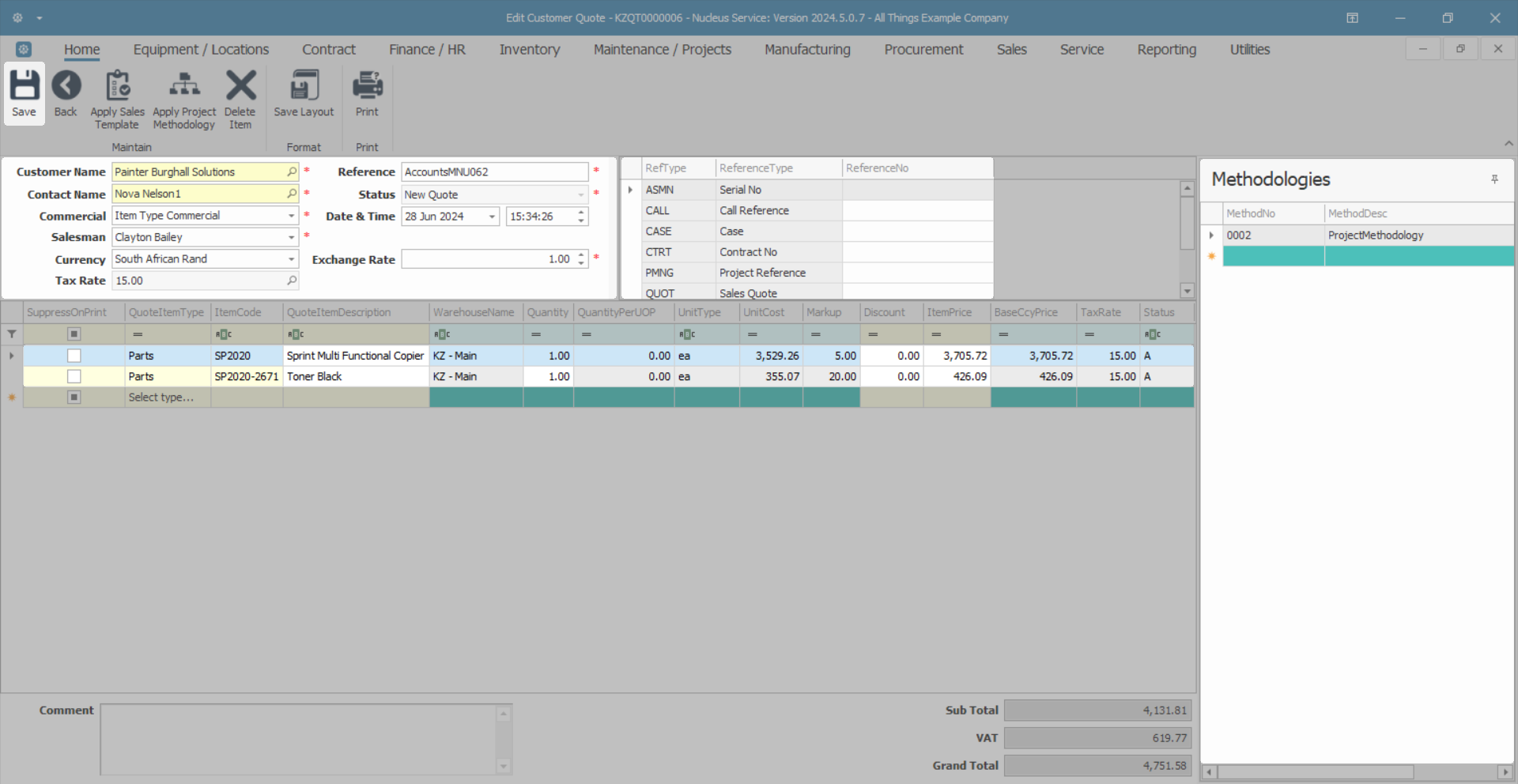The height and width of the screenshot is (784, 1518).
Task: Pin the Methodologies panel
Action: pos(1494,179)
